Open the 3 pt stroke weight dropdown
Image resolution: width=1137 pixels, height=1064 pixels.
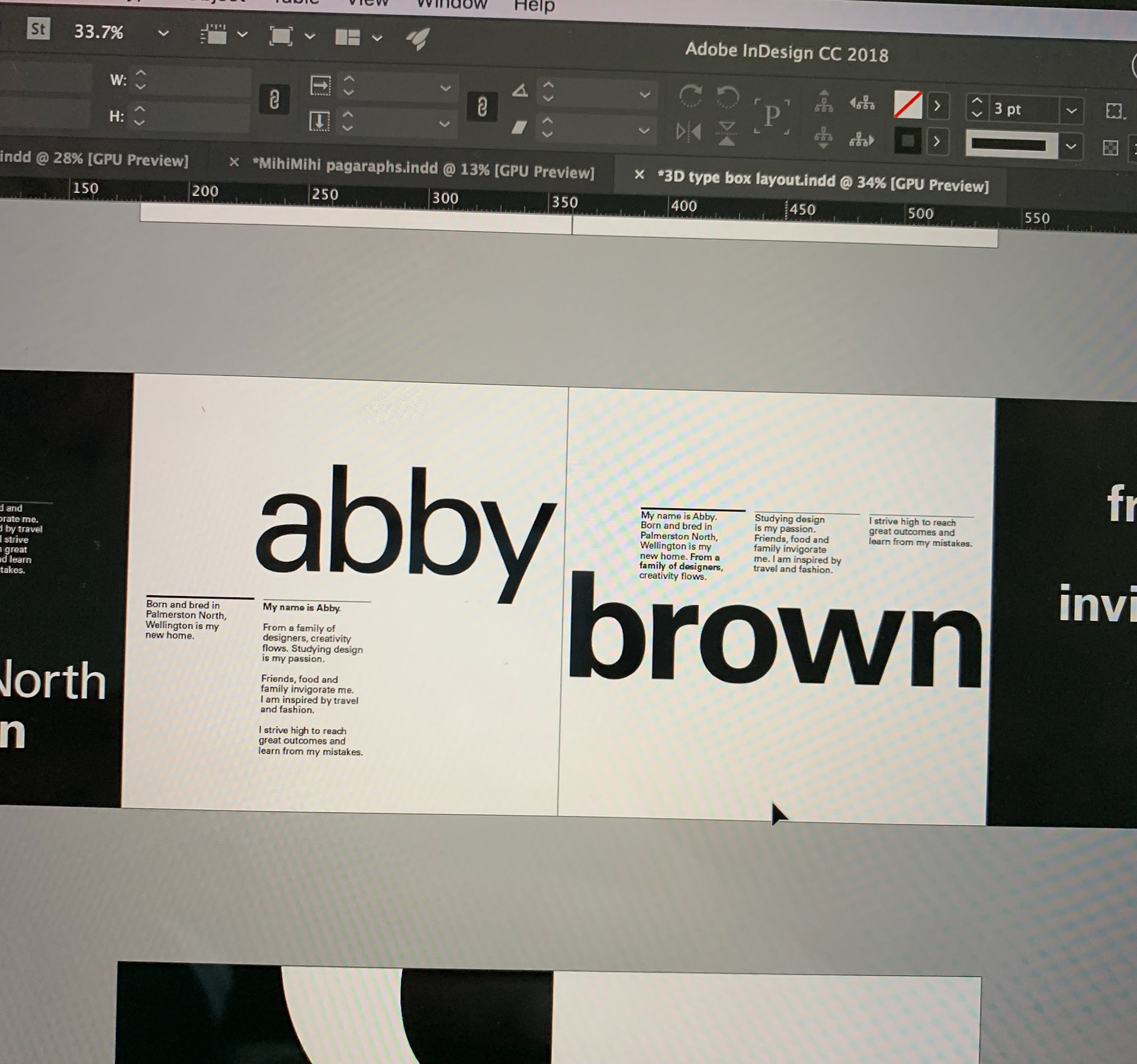[x=1071, y=111]
